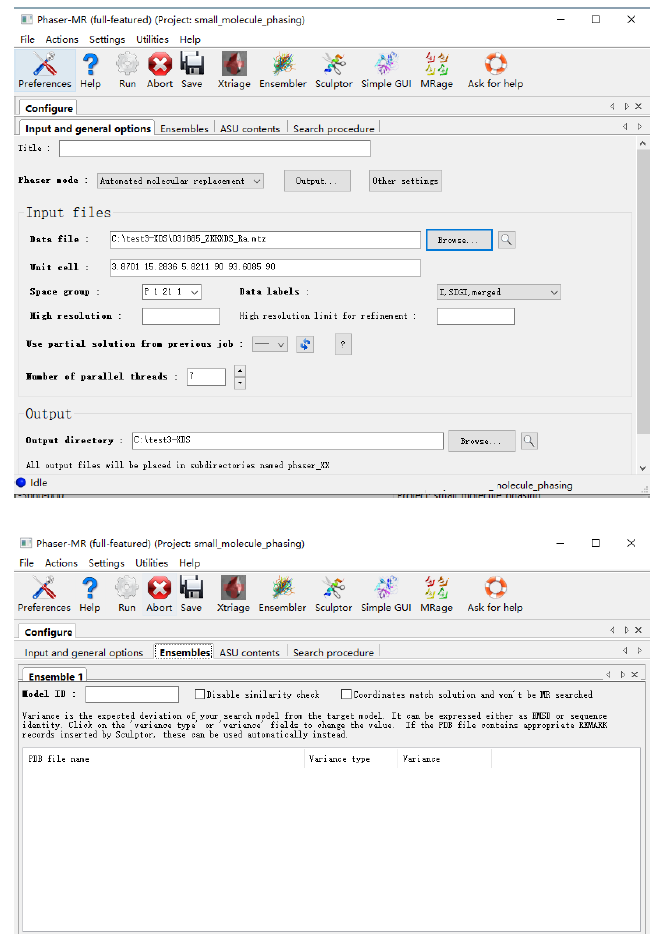Open the Phaser mode dropdown
The width and height of the screenshot is (653, 934).
181,180
